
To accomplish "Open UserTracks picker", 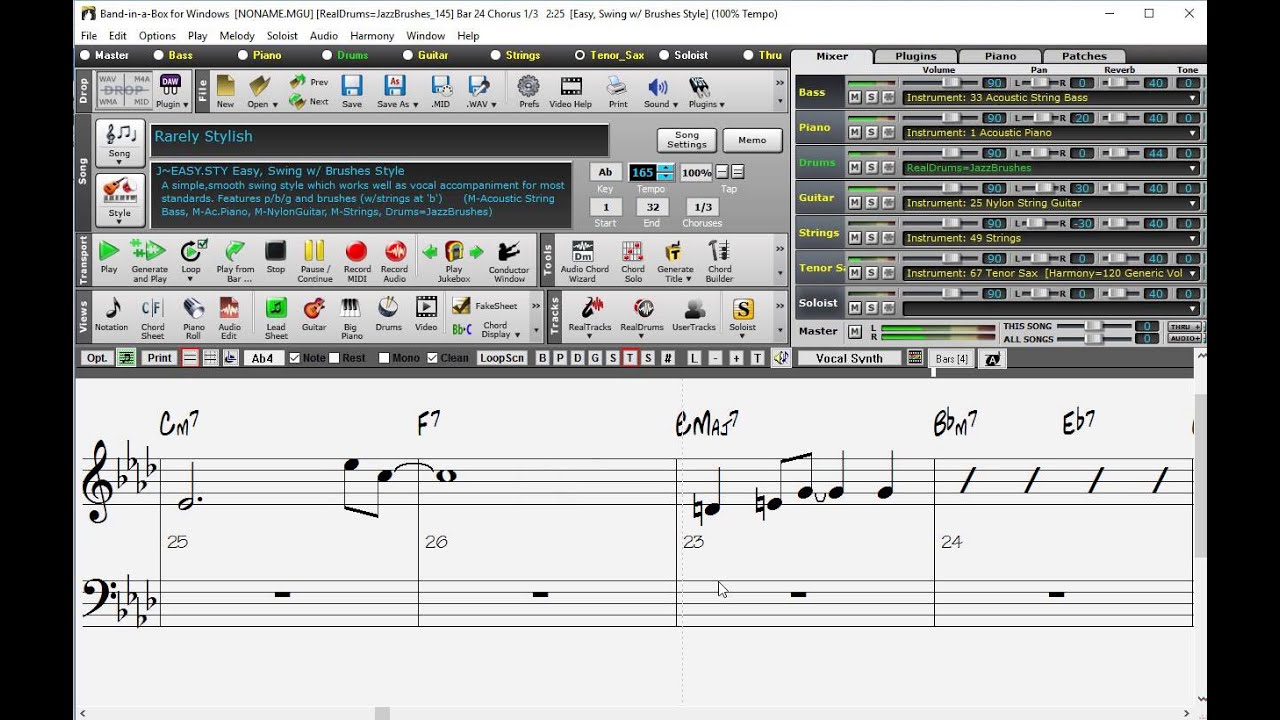I will coord(694,314).
